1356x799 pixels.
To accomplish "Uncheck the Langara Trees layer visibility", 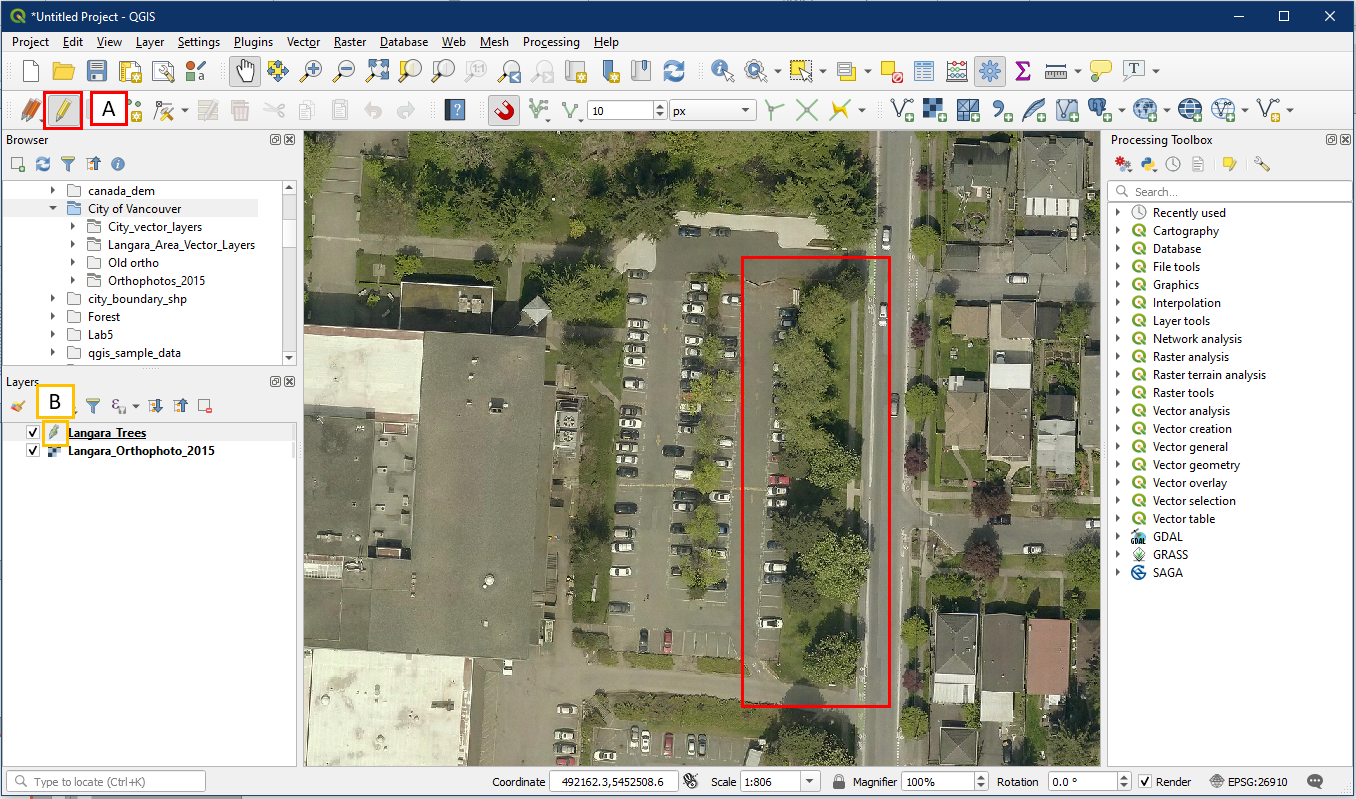I will pyautogui.click(x=33, y=433).
